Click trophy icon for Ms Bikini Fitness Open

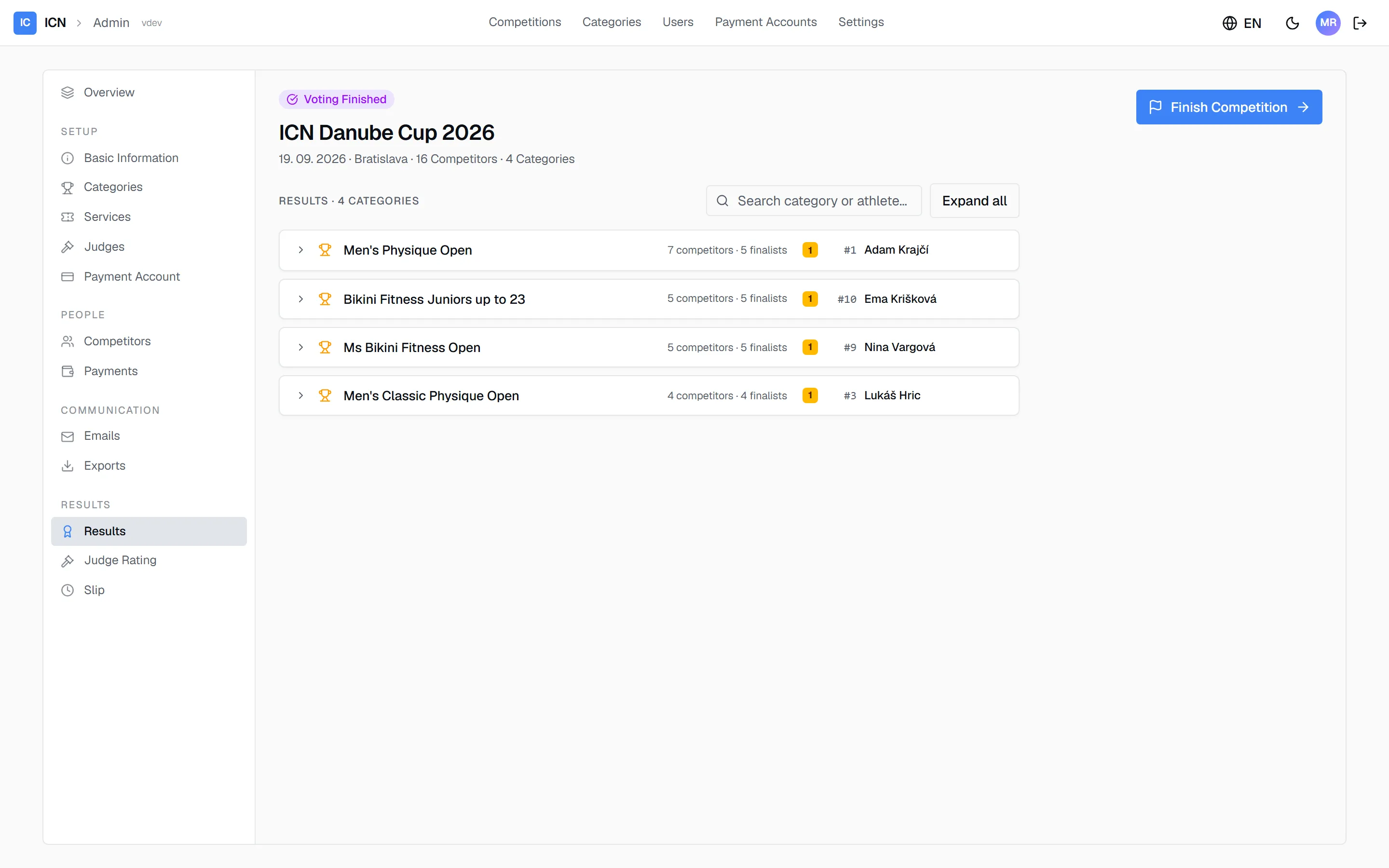click(x=325, y=347)
